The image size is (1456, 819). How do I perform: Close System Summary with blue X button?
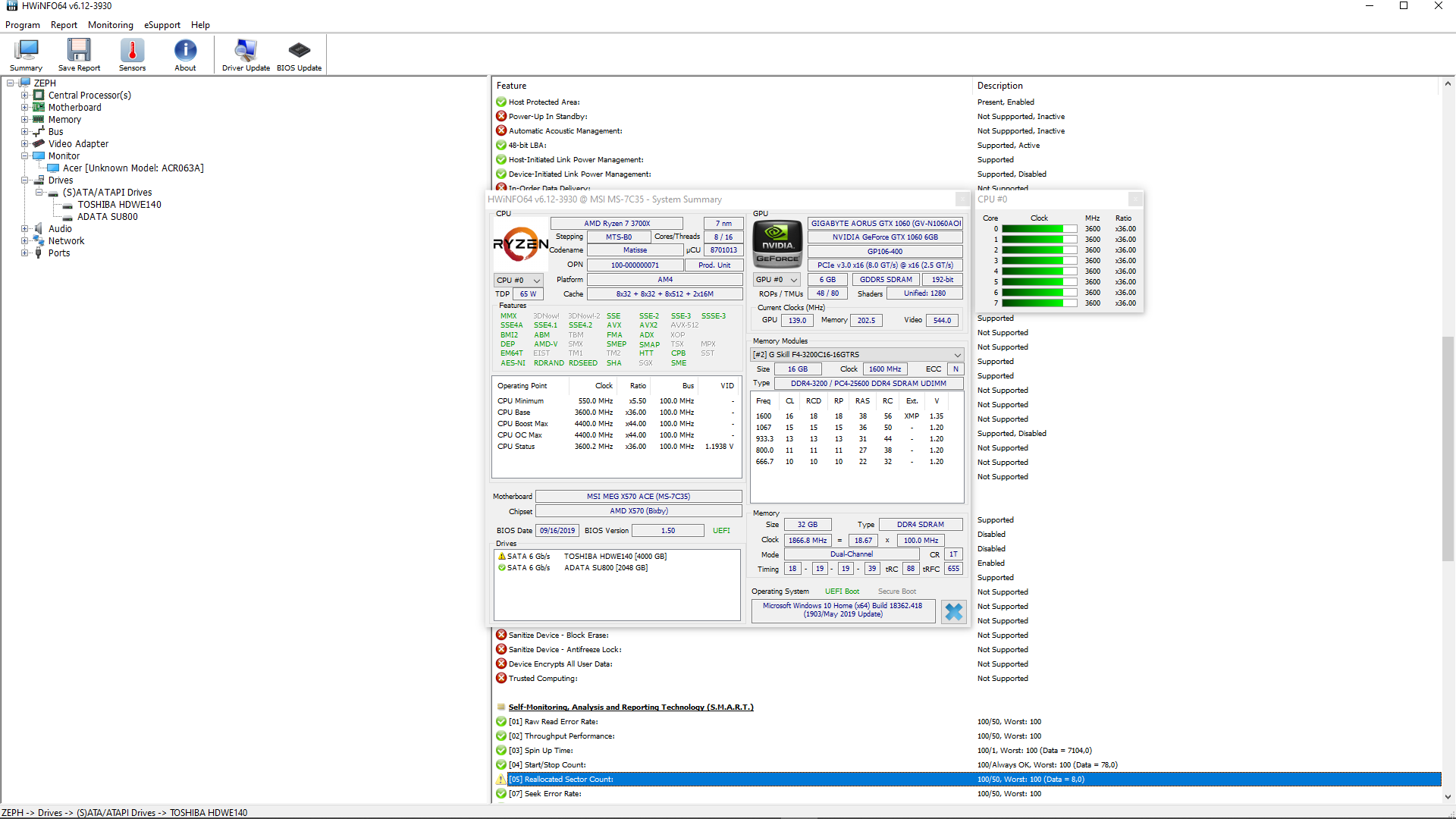[953, 611]
